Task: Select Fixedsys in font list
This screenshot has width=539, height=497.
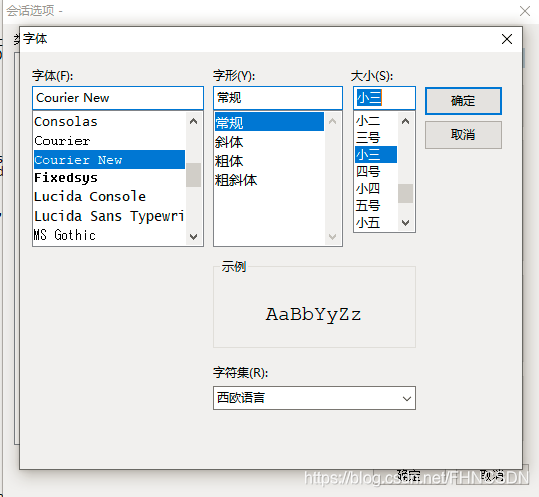Action: [109, 178]
